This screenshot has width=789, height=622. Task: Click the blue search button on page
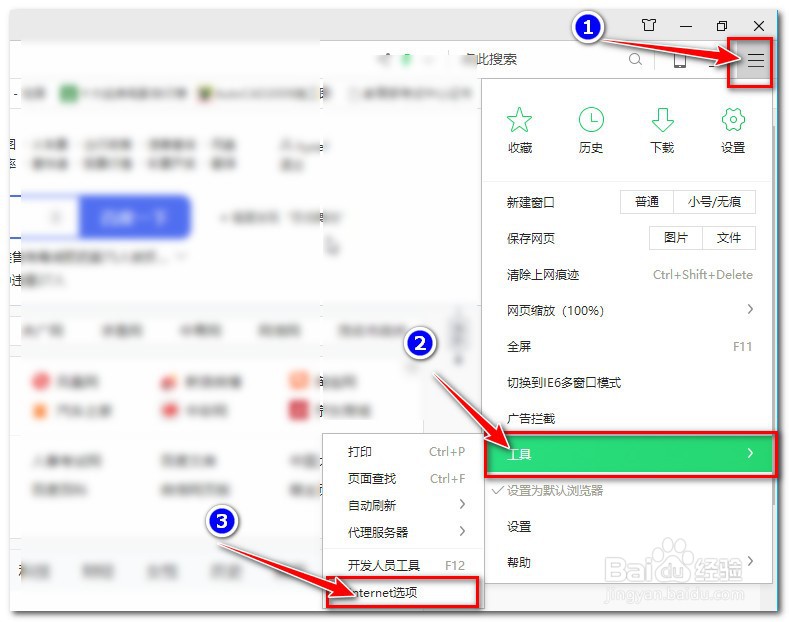click(135, 217)
